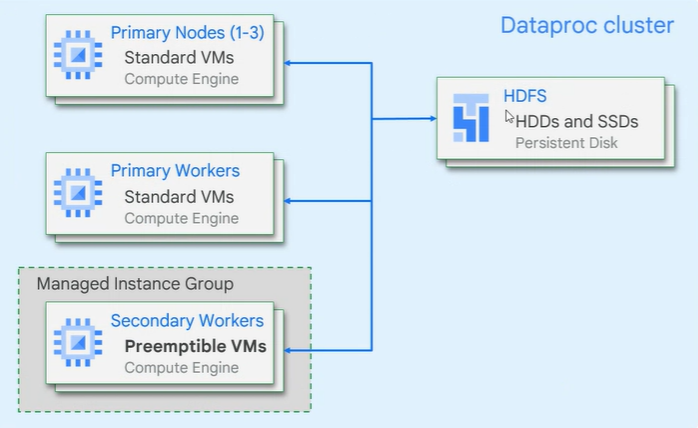
Task: Click 'HDDs and SSDs' text
Action: pos(577,121)
